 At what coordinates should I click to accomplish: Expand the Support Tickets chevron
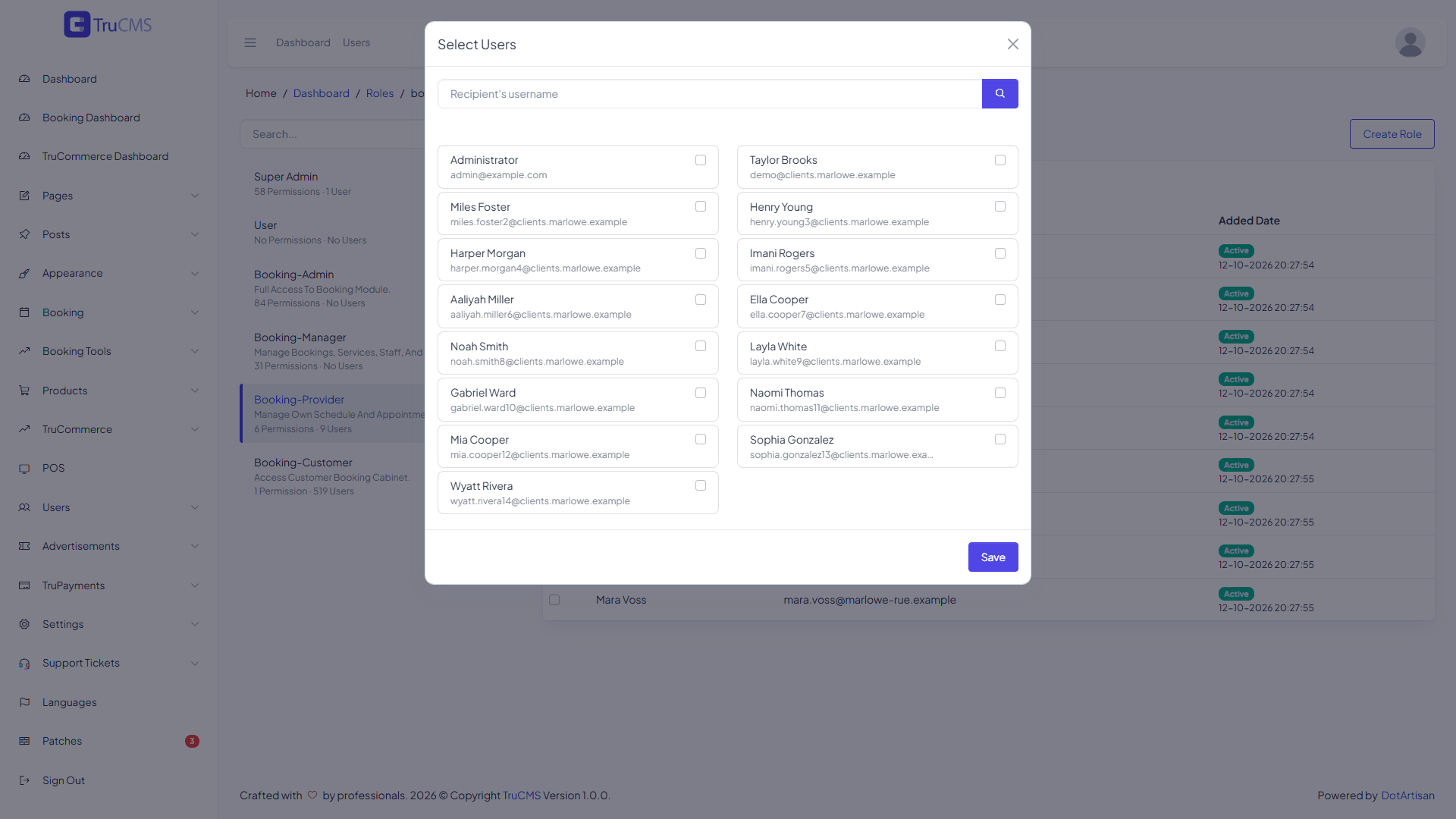[195, 663]
